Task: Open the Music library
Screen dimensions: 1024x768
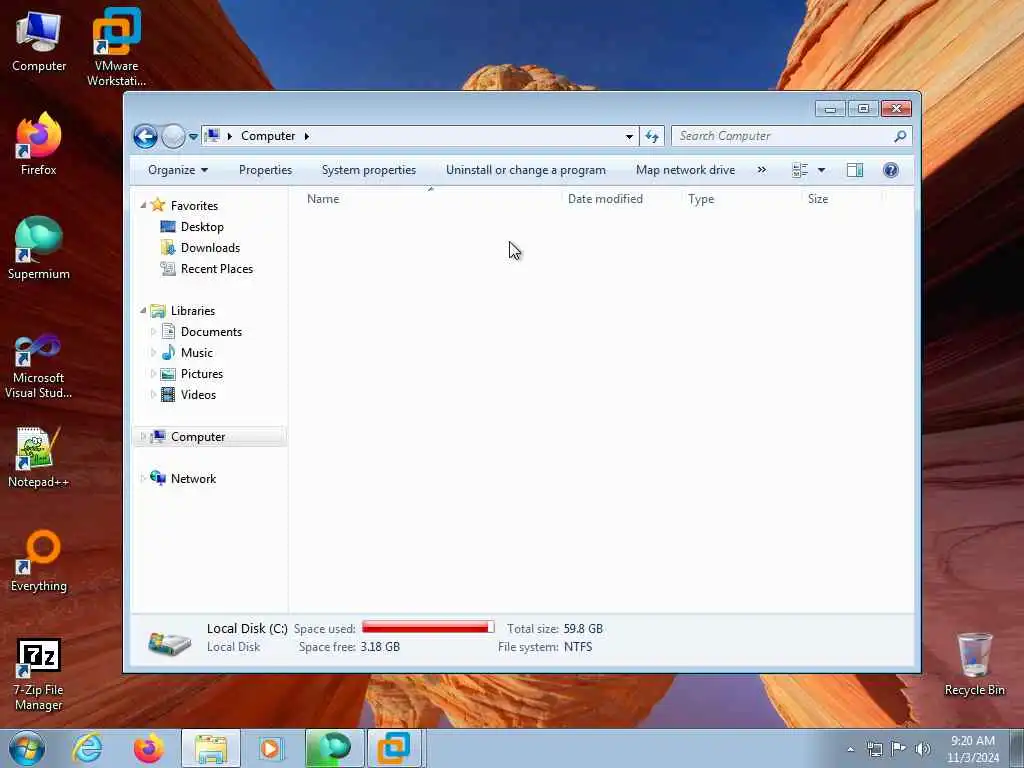Action: [x=197, y=353]
